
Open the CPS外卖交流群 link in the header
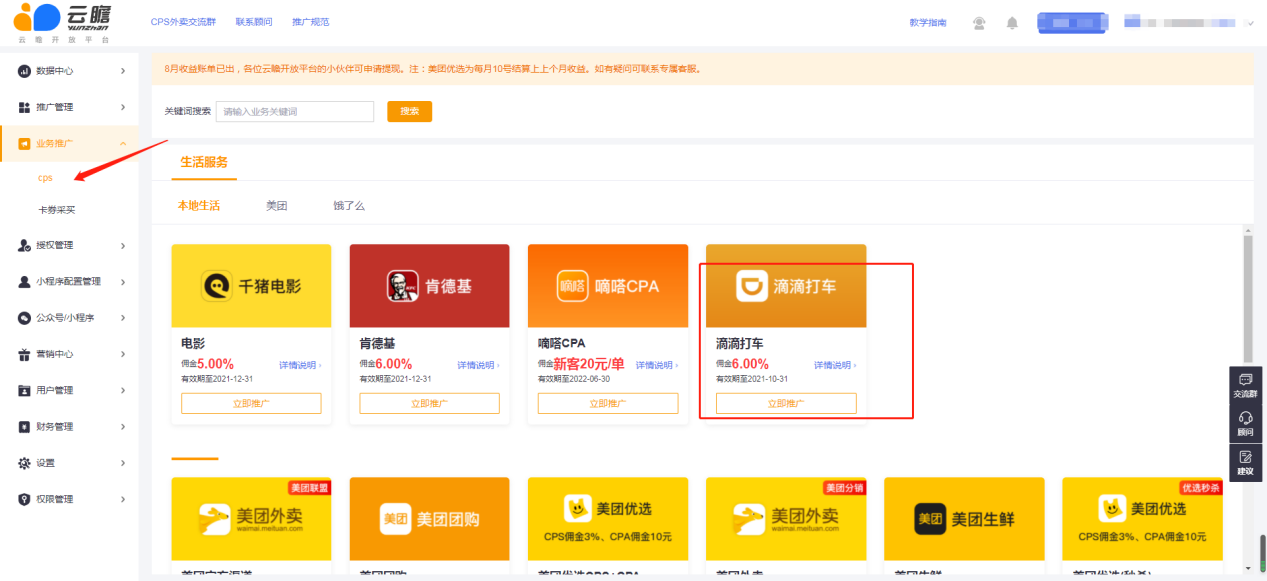pyautogui.click(x=183, y=22)
